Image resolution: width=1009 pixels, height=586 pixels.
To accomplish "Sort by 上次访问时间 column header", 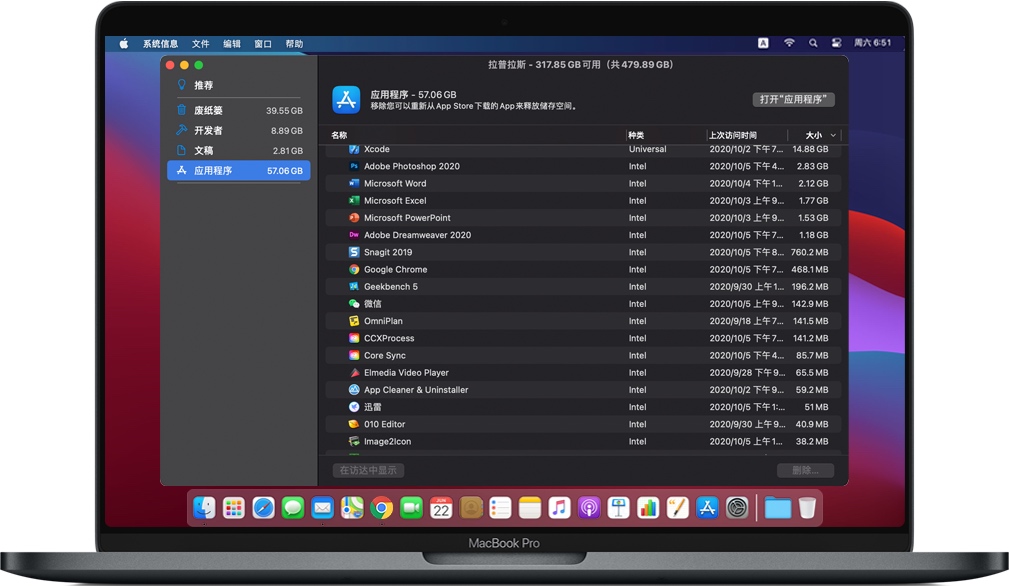I will 733,135.
